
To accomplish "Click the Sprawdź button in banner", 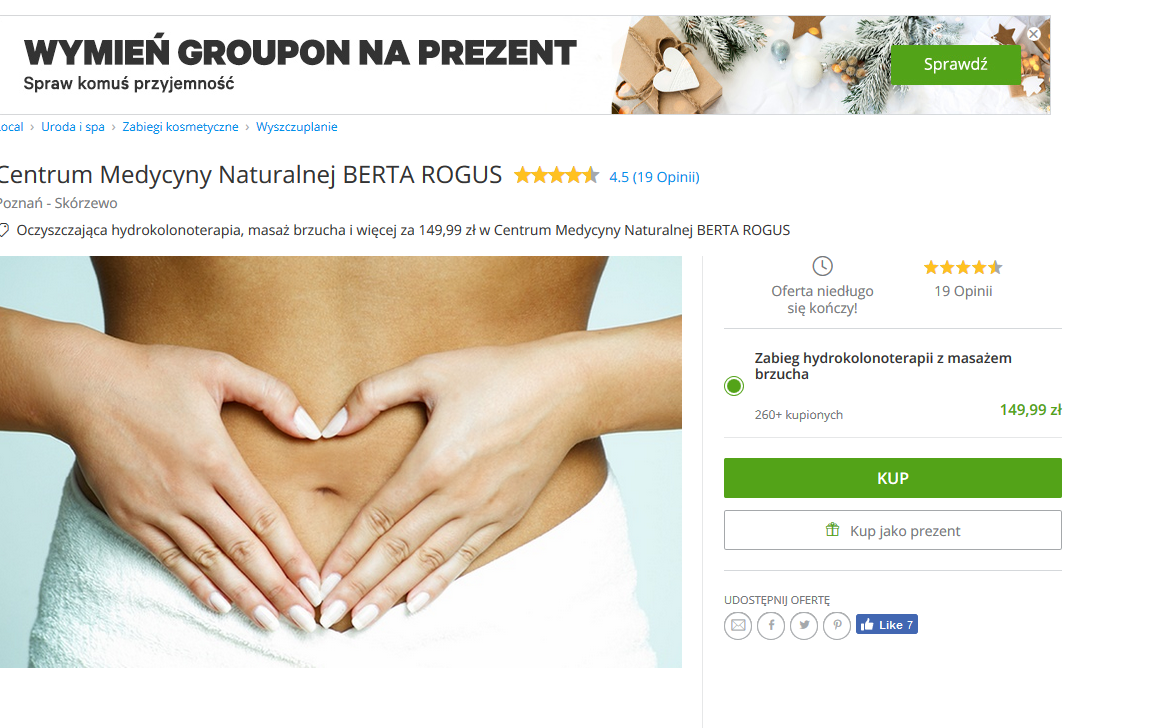I will click(955, 65).
